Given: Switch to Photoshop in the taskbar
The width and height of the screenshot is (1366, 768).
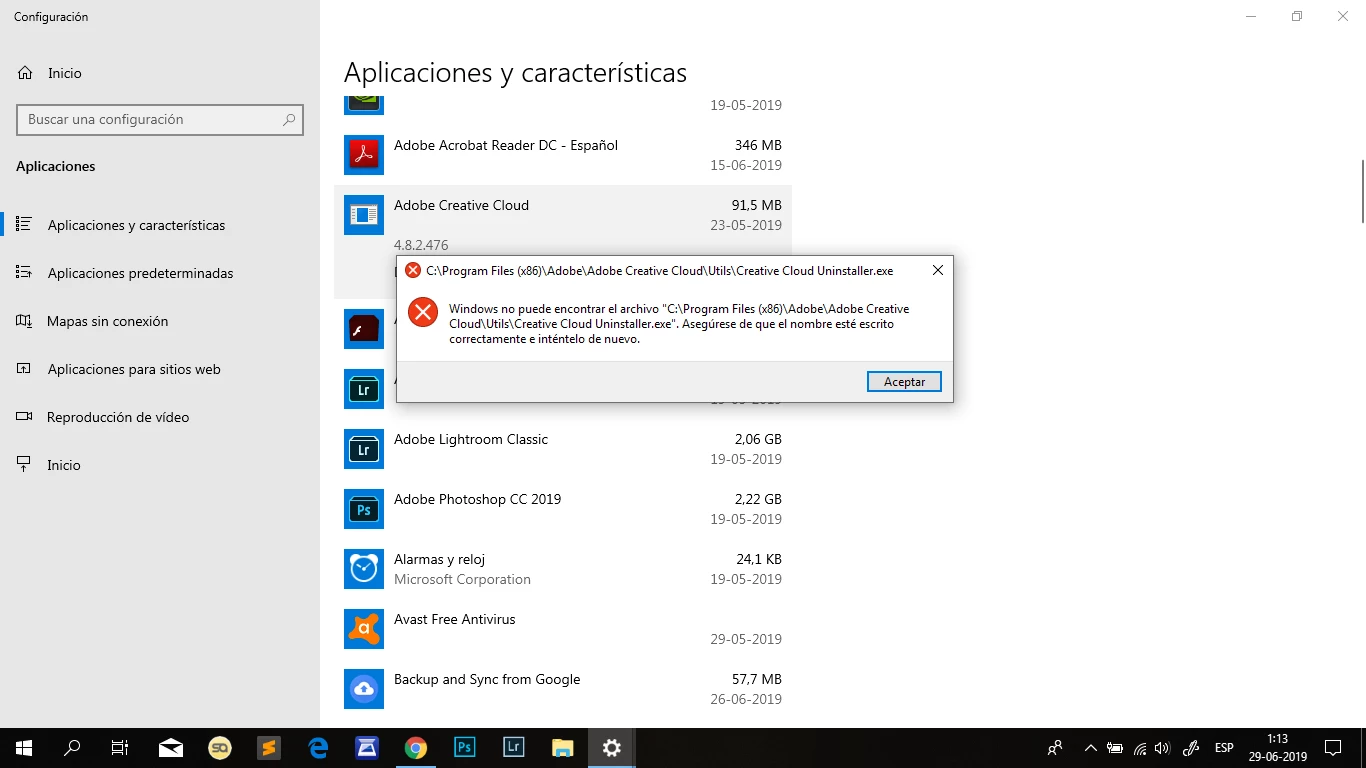Looking at the screenshot, I should pyautogui.click(x=465, y=748).
